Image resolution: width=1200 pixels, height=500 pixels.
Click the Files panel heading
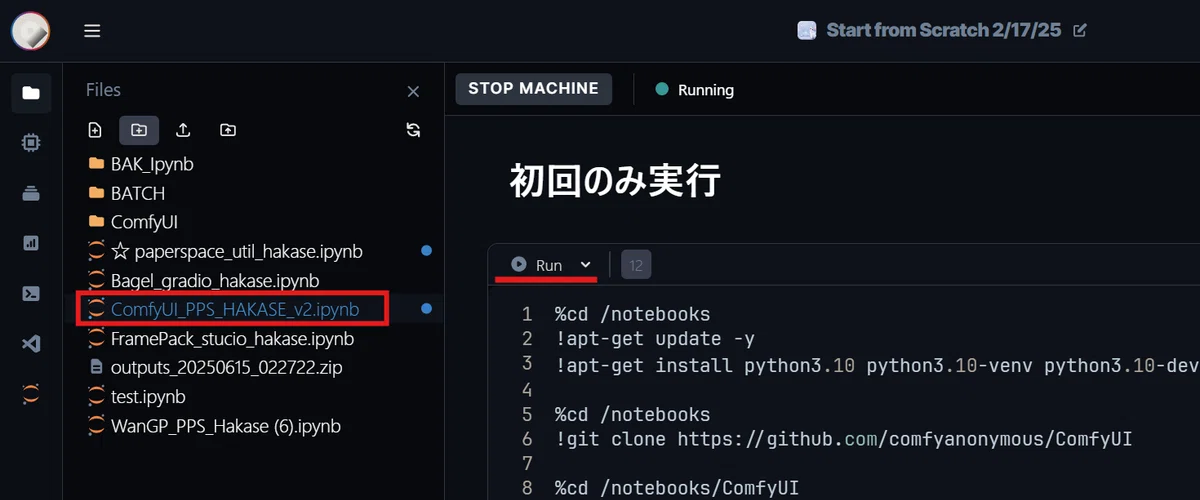coord(103,90)
